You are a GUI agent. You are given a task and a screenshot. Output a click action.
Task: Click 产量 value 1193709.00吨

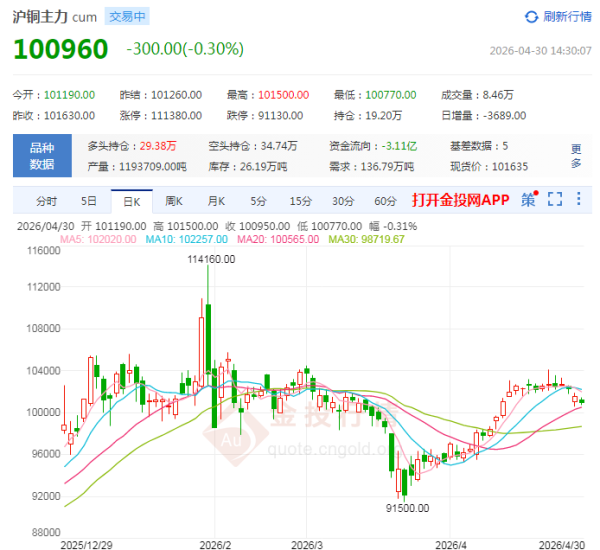point(153,166)
